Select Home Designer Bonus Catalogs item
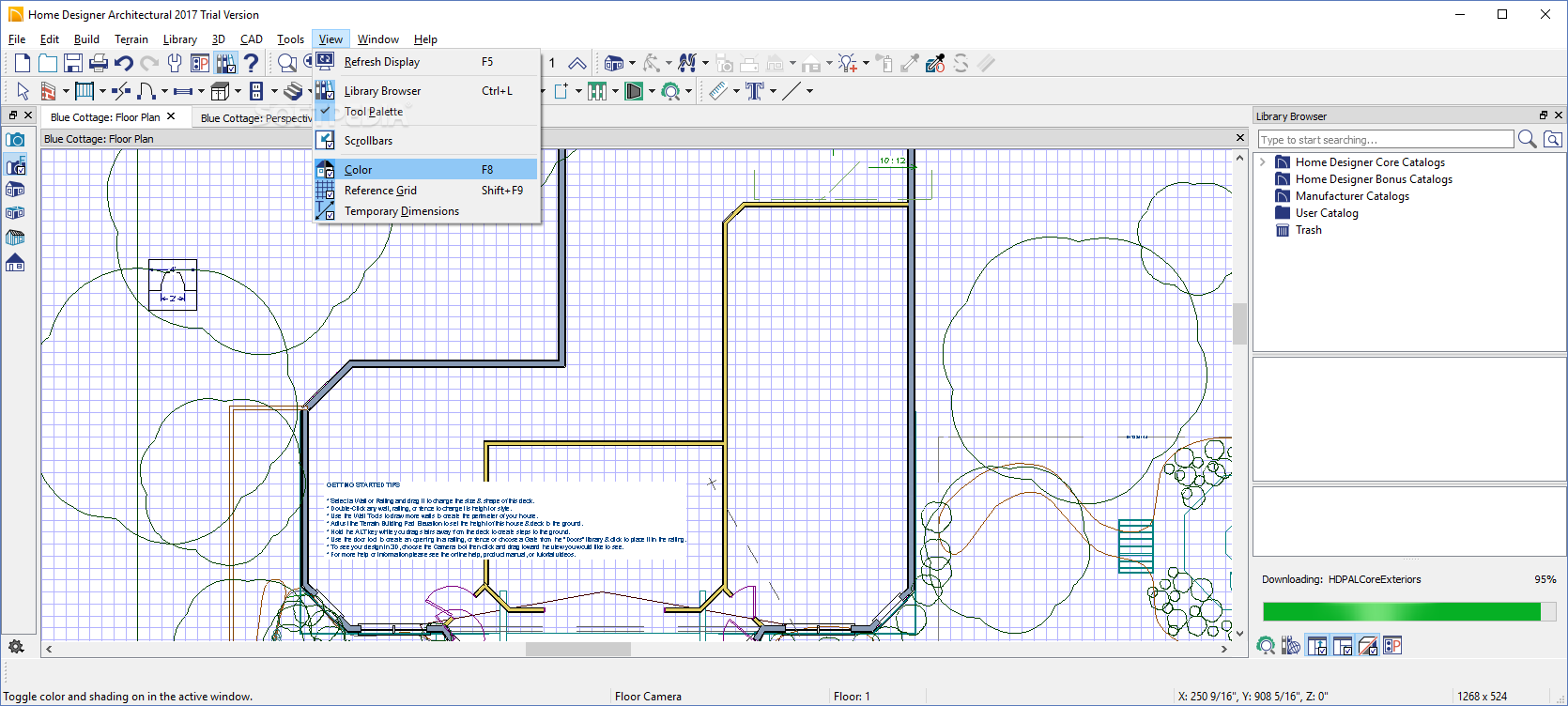The width and height of the screenshot is (1568, 706). click(1374, 179)
